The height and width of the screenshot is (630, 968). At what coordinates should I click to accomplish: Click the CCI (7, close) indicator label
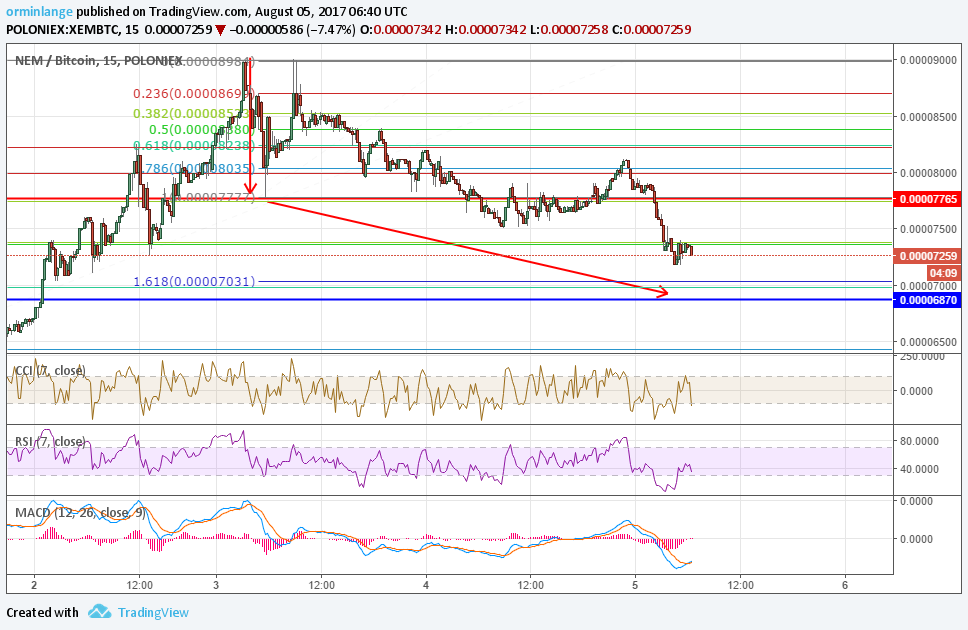pos(50,371)
